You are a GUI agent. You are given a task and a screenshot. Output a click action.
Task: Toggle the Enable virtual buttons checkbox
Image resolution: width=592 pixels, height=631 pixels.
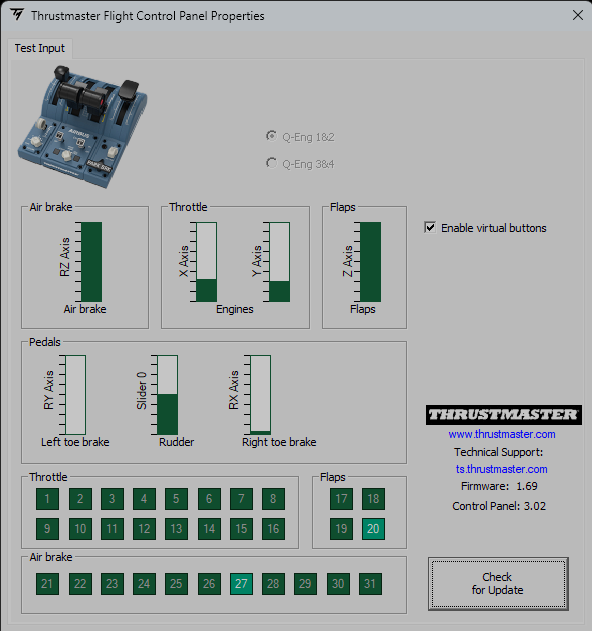coord(430,227)
